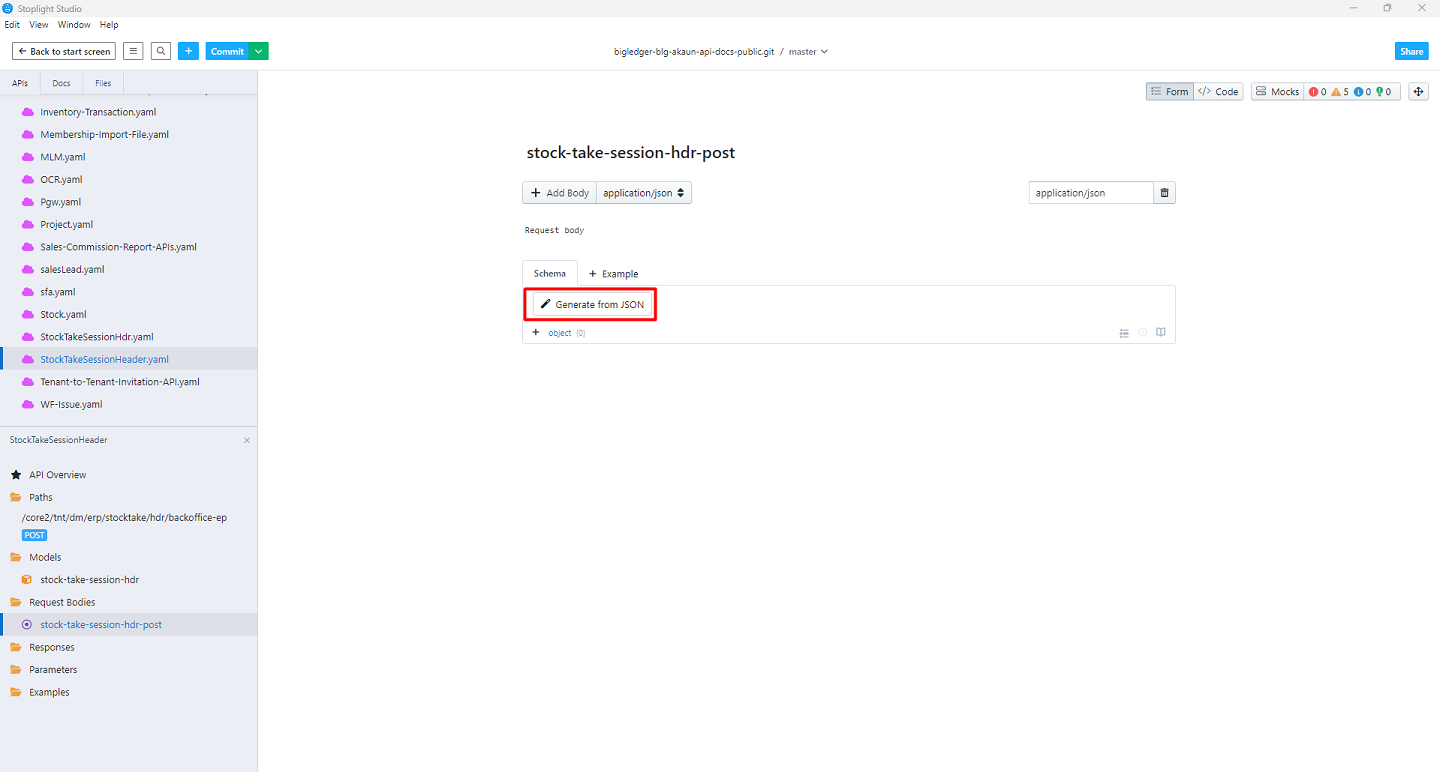Click Generate from JSON
Image resolution: width=1440 pixels, height=772 pixels.
coord(593,304)
